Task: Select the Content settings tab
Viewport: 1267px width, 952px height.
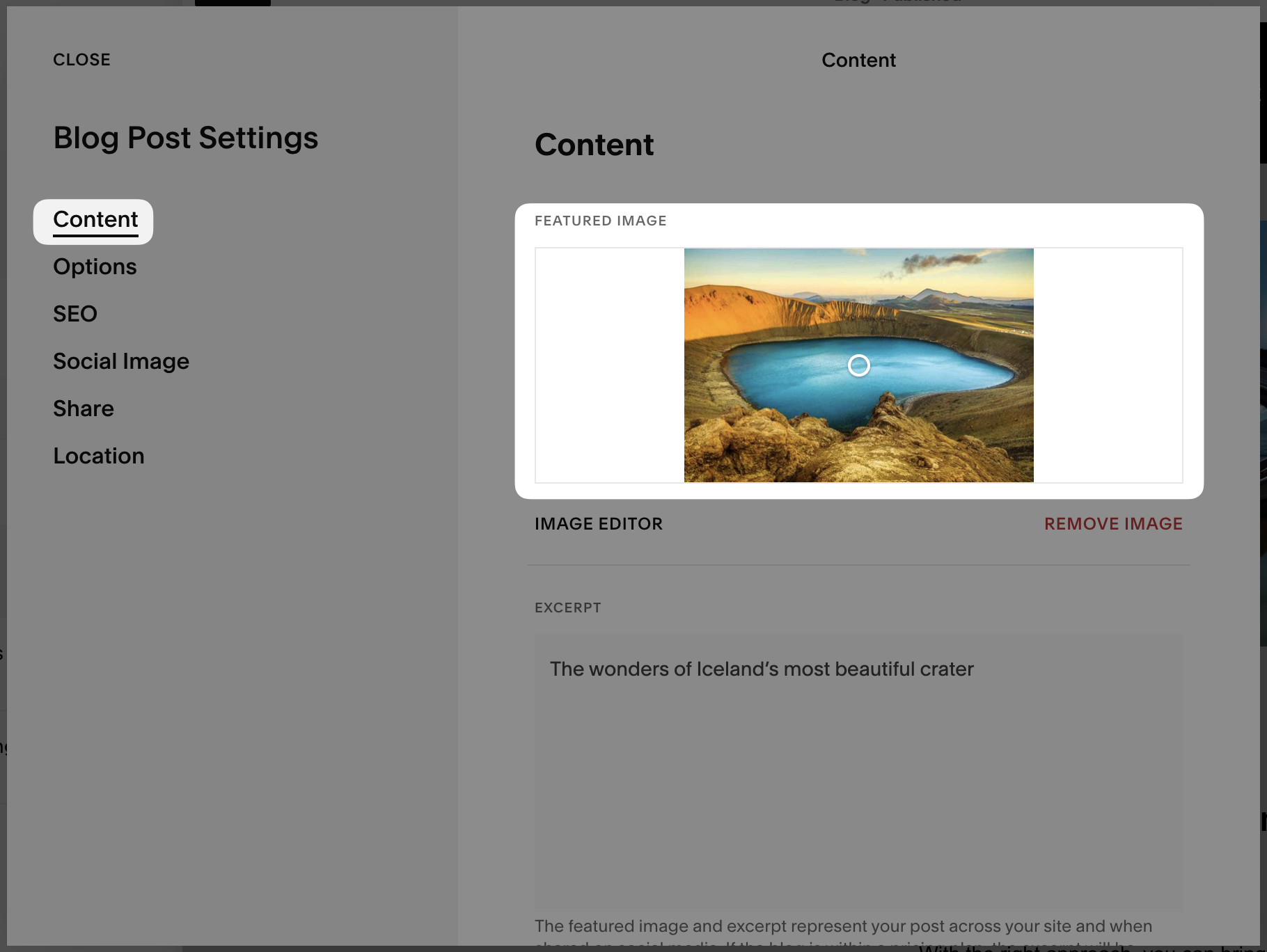Action: pos(95,220)
